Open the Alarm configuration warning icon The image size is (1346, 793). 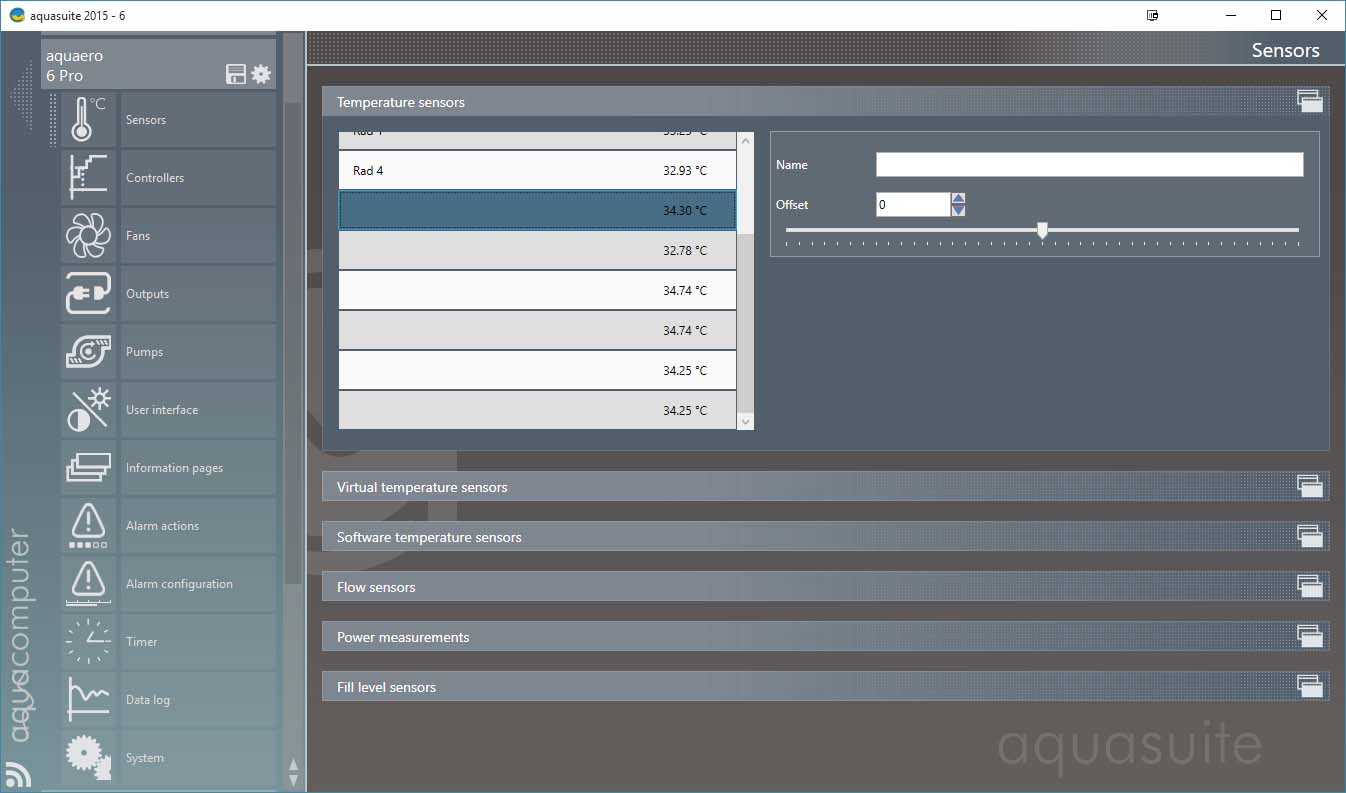(88, 584)
